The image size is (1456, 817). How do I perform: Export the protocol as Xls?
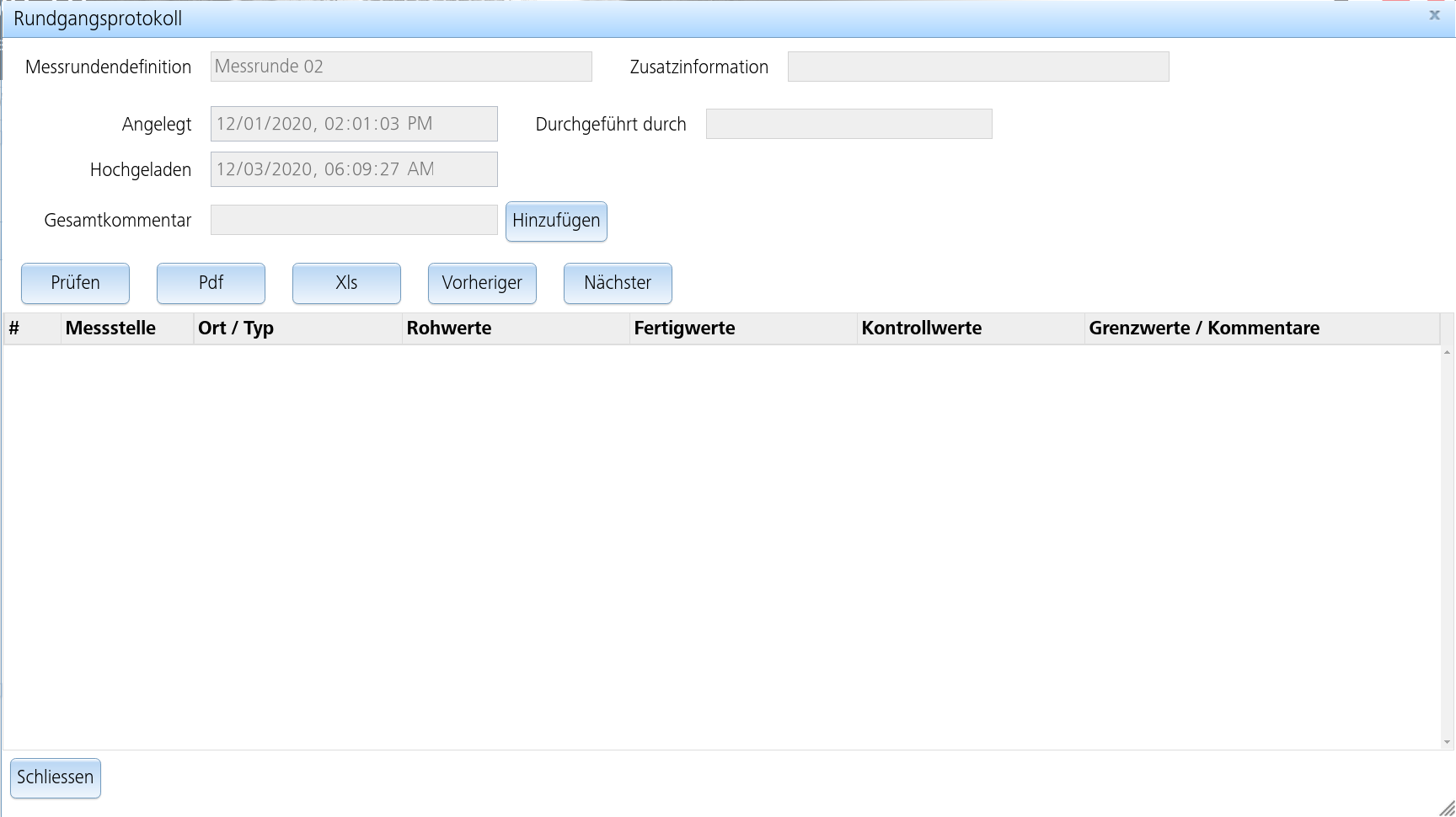coord(346,283)
